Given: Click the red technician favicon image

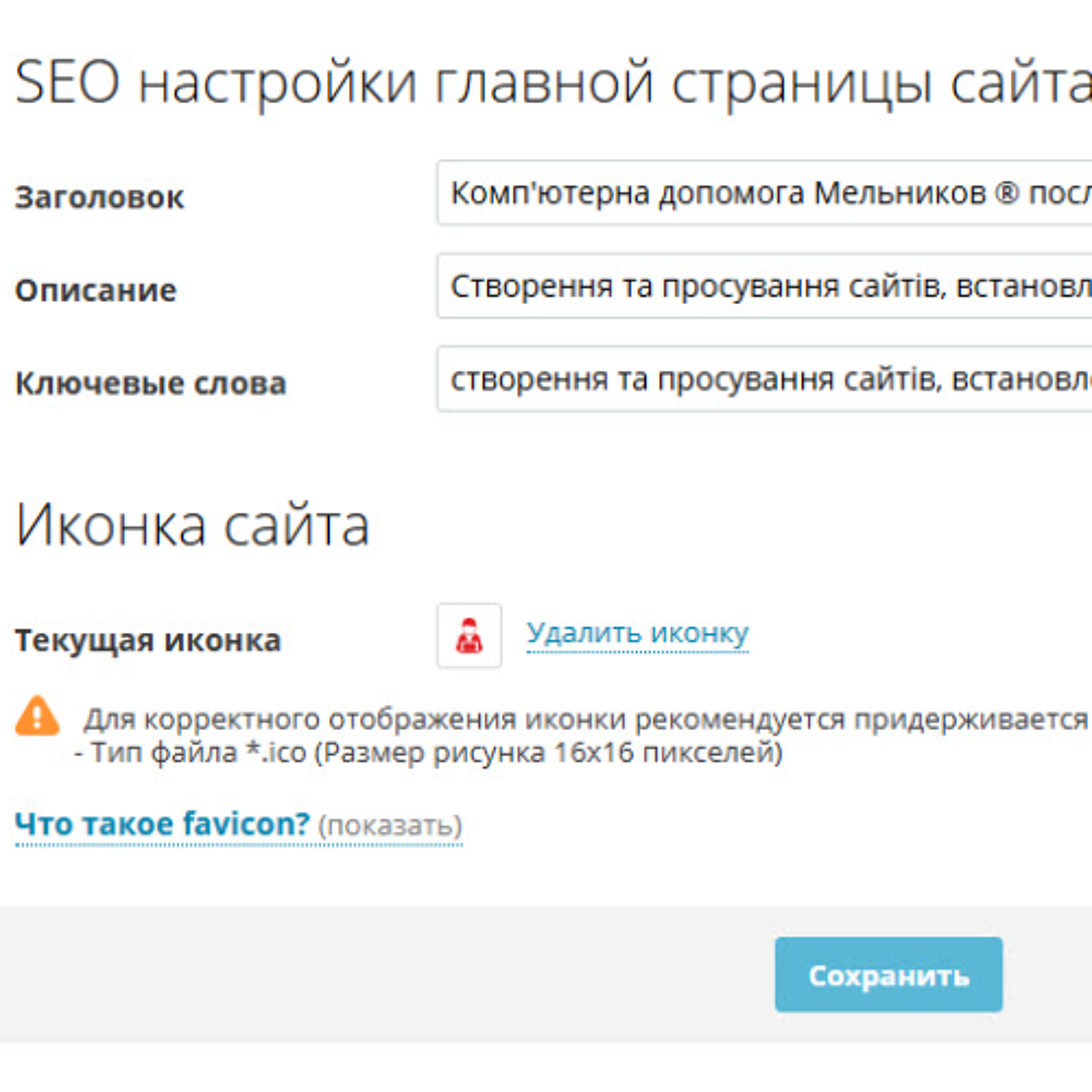Looking at the screenshot, I should [469, 636].
